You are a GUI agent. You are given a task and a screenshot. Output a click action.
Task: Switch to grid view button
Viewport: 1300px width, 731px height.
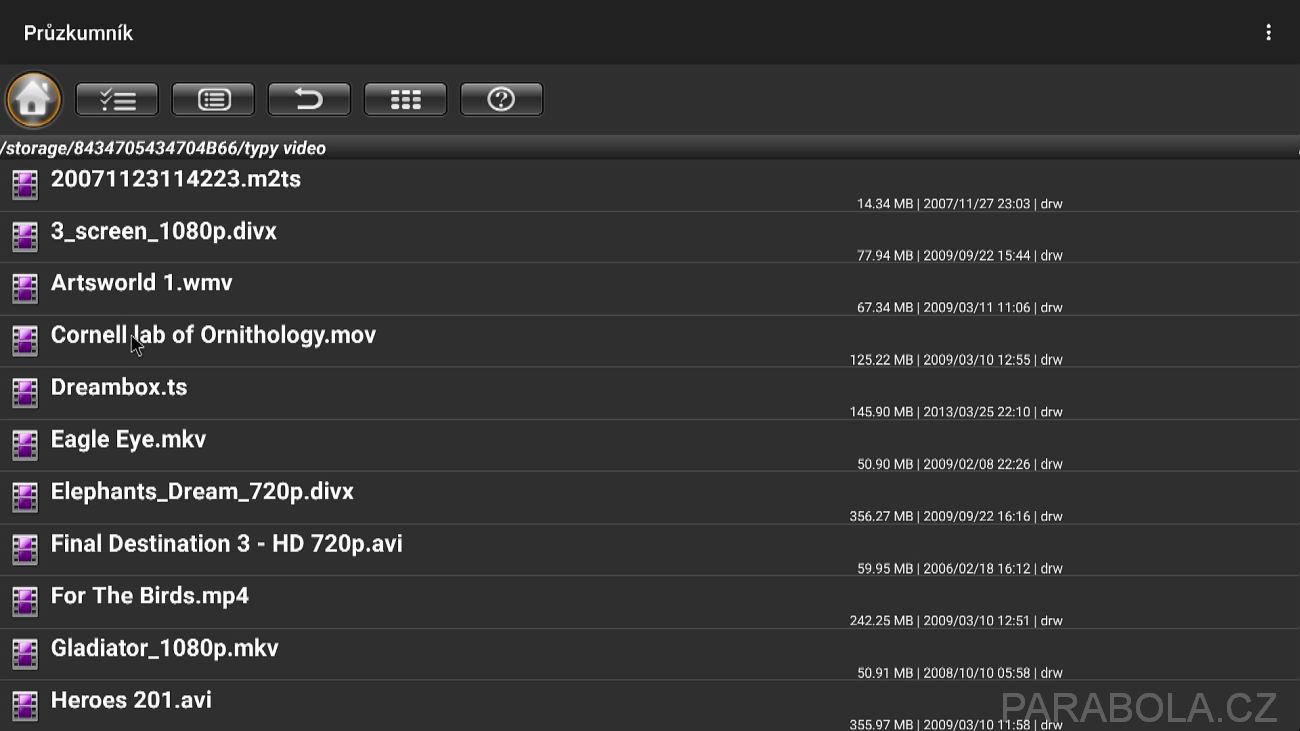point(405,99)
